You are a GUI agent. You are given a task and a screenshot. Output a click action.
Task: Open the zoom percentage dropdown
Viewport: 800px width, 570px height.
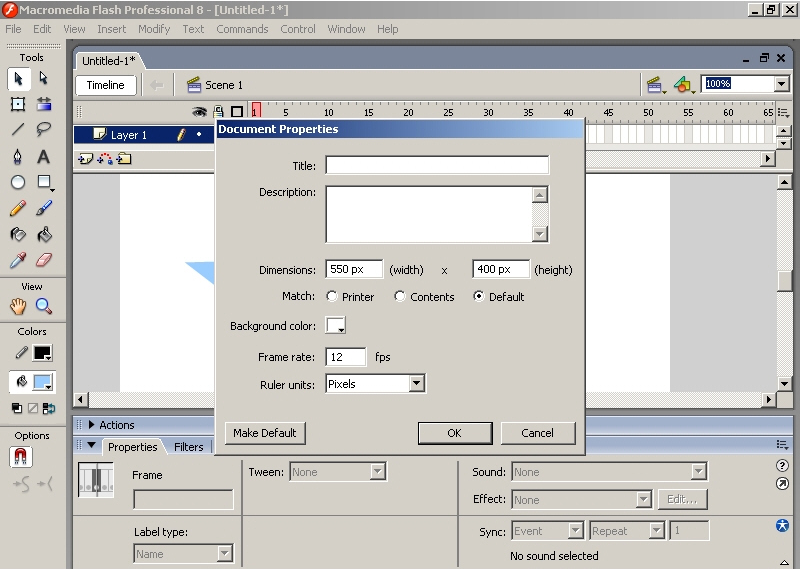(781, 84)
